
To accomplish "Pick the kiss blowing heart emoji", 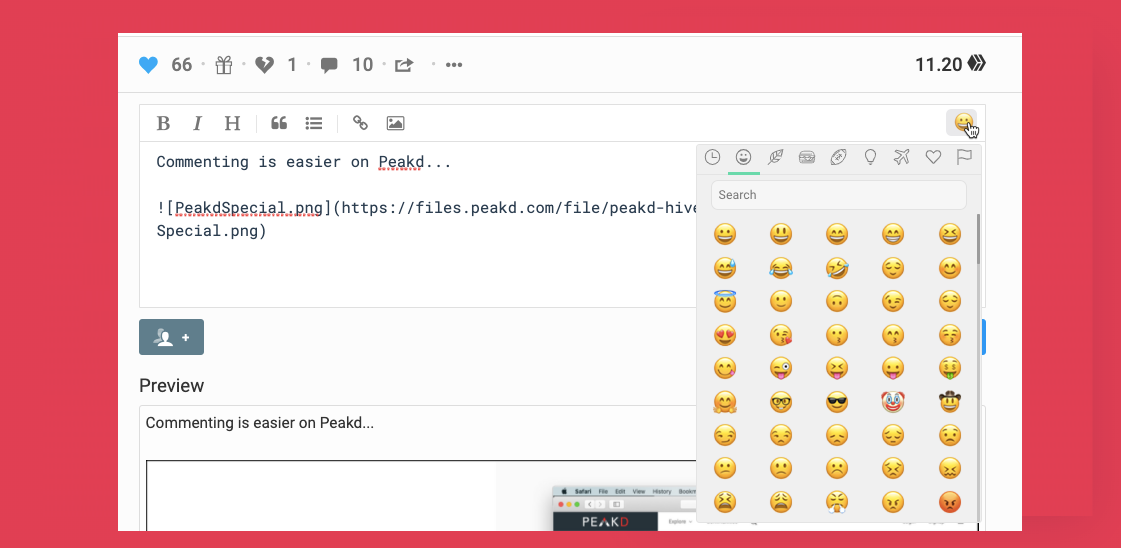I will [781, 334].
